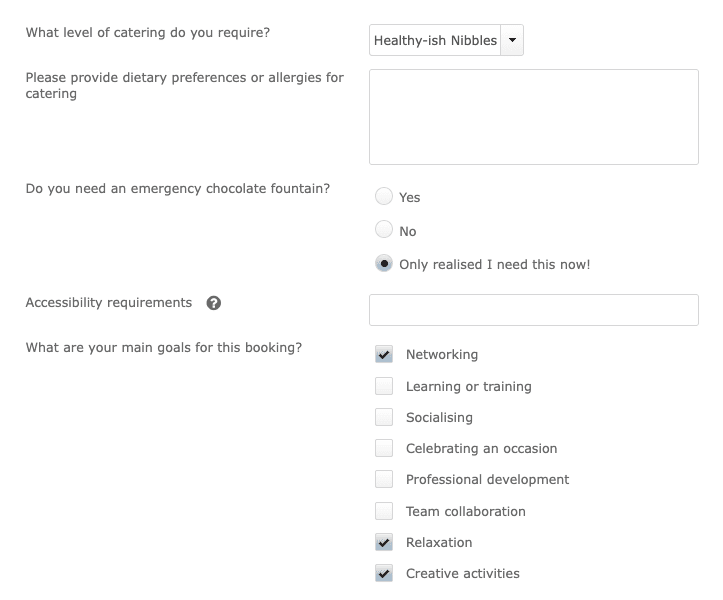Uncheck the Networking checkbox
Viewport: 723px width, 600px height.
(384, 354)
